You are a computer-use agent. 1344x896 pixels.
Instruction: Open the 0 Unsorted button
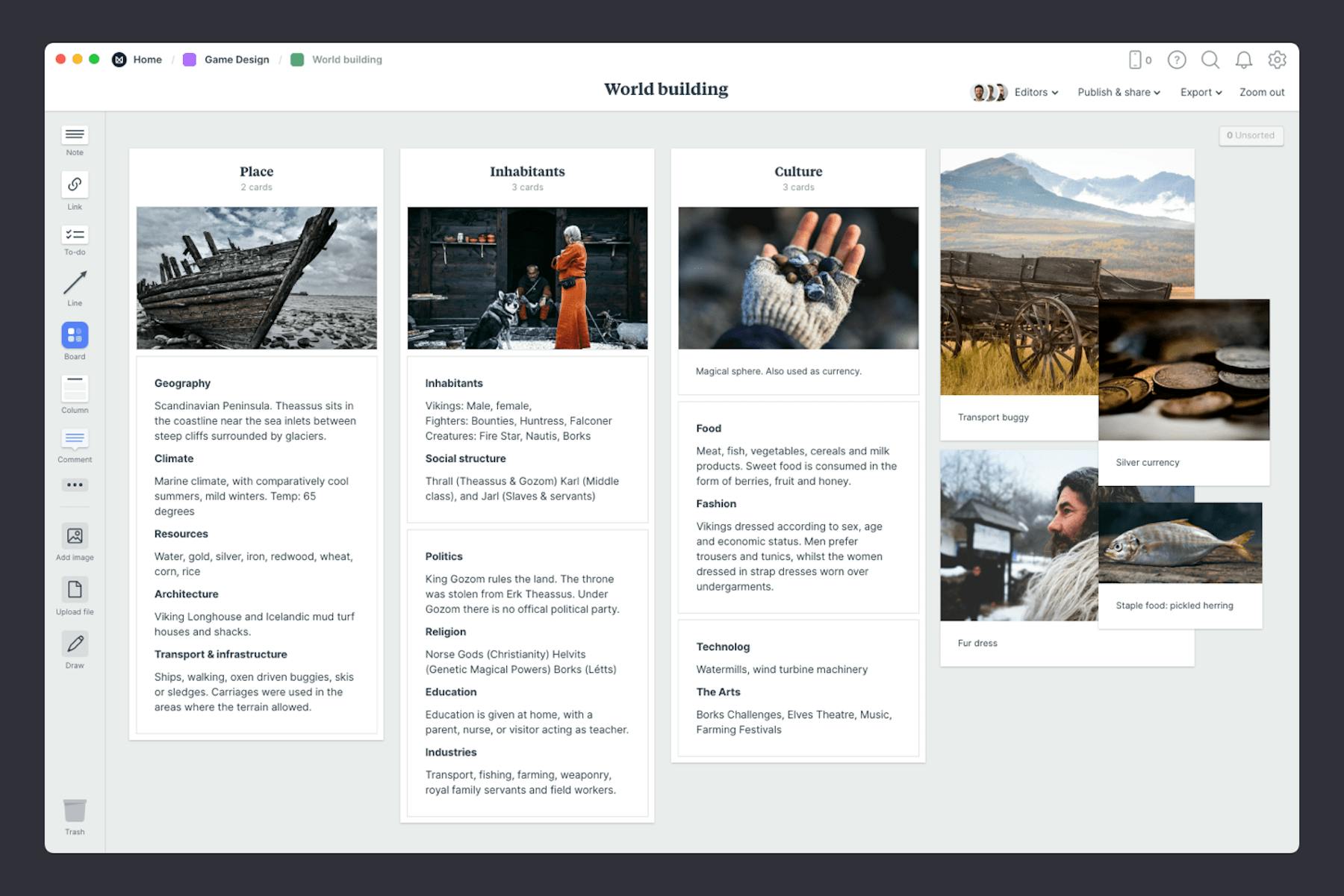[1251, 135]
